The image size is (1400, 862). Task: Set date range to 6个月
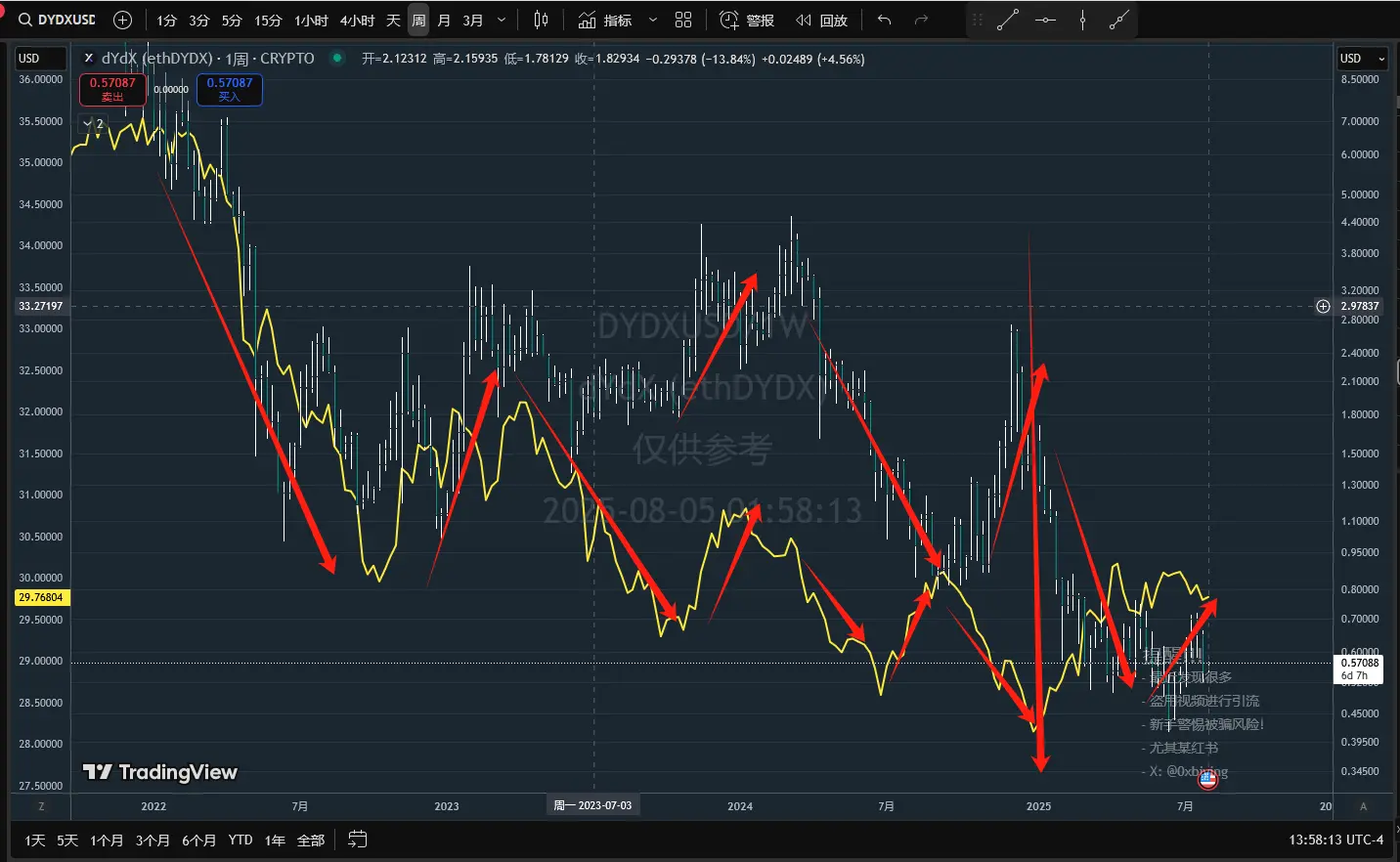click(x=198, y=840)
